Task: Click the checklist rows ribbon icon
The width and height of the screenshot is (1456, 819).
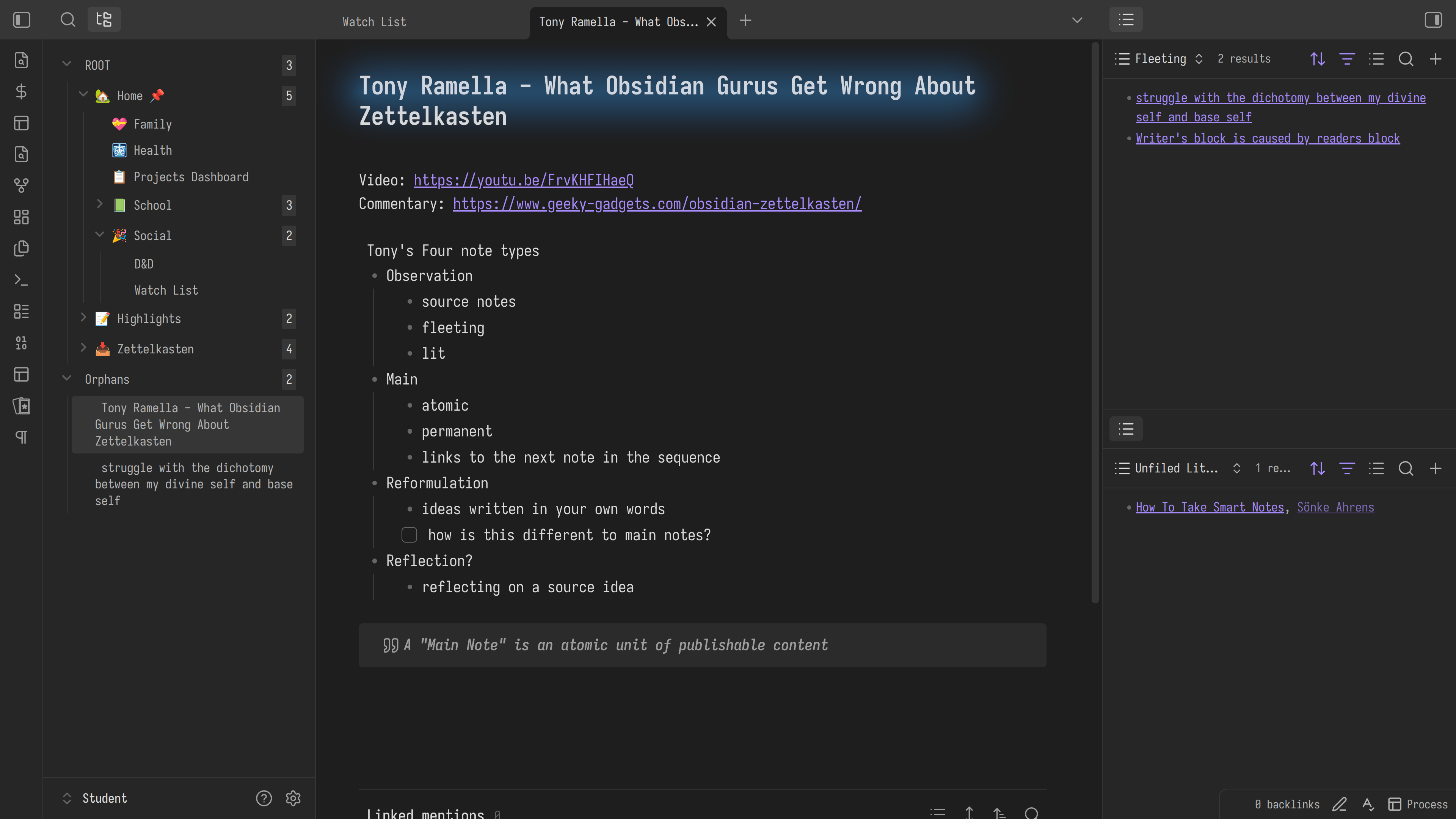Action: (x=22, y=311)
